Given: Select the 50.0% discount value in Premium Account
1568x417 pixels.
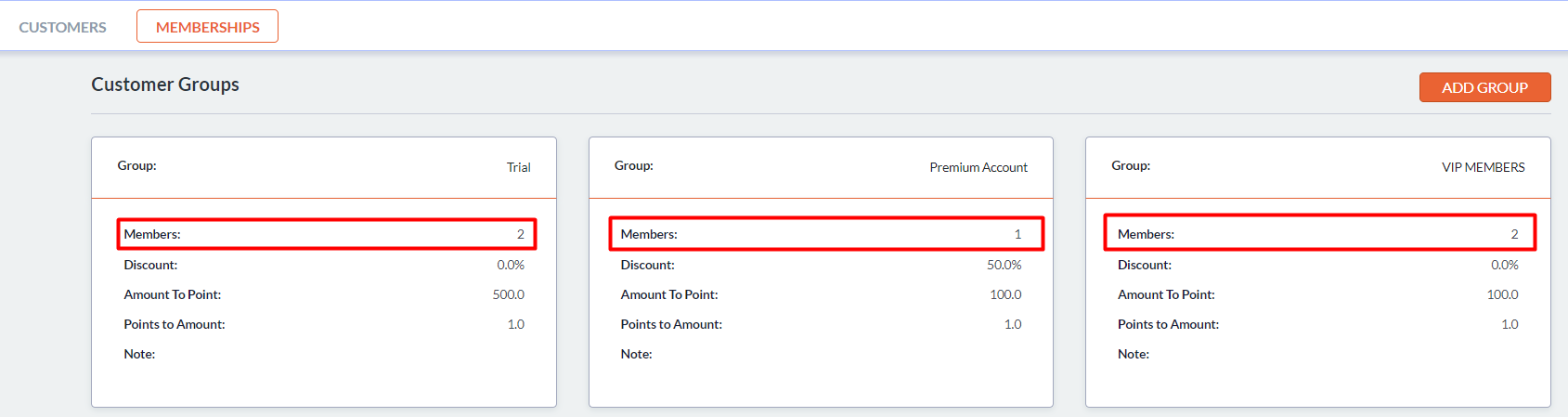Looking at the screenshot, I should coord(1004,265).
